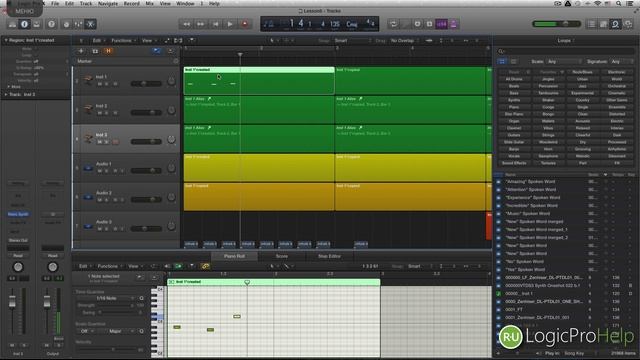640x360 pixels.
Task: Open Notification Center in menu bar
Action: 630,3
